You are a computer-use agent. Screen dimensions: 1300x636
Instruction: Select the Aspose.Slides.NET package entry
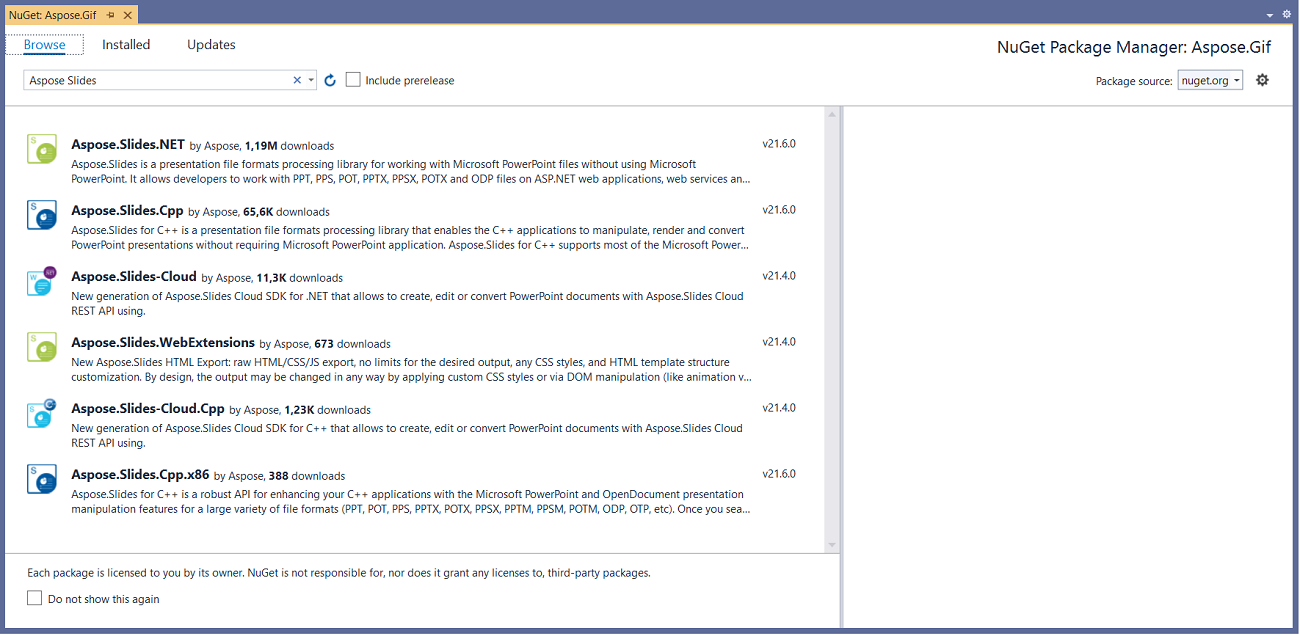400,158
